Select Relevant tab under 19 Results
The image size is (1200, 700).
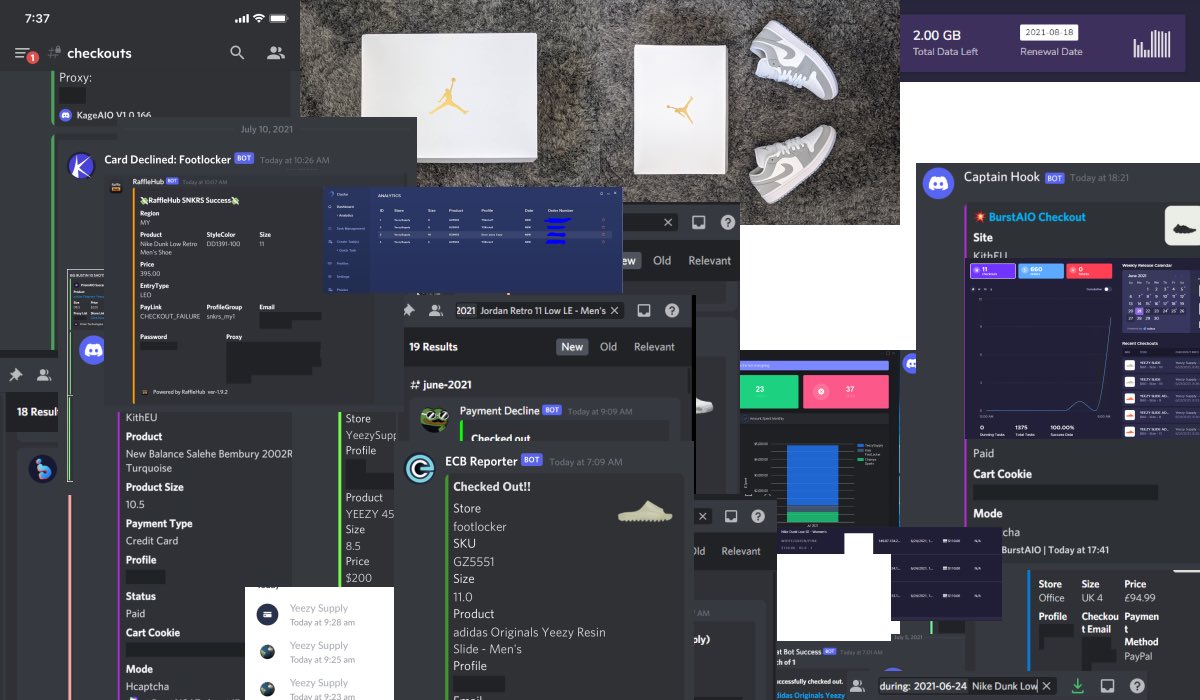(x=654, y=347)
